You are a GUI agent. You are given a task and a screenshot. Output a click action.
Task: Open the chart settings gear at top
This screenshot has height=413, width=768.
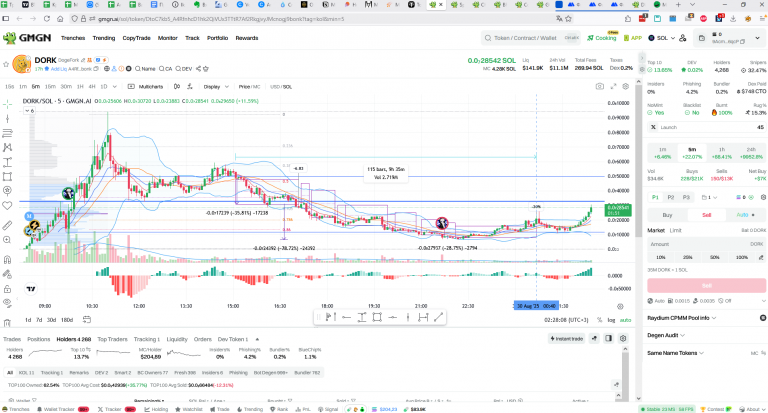(625, 86)
